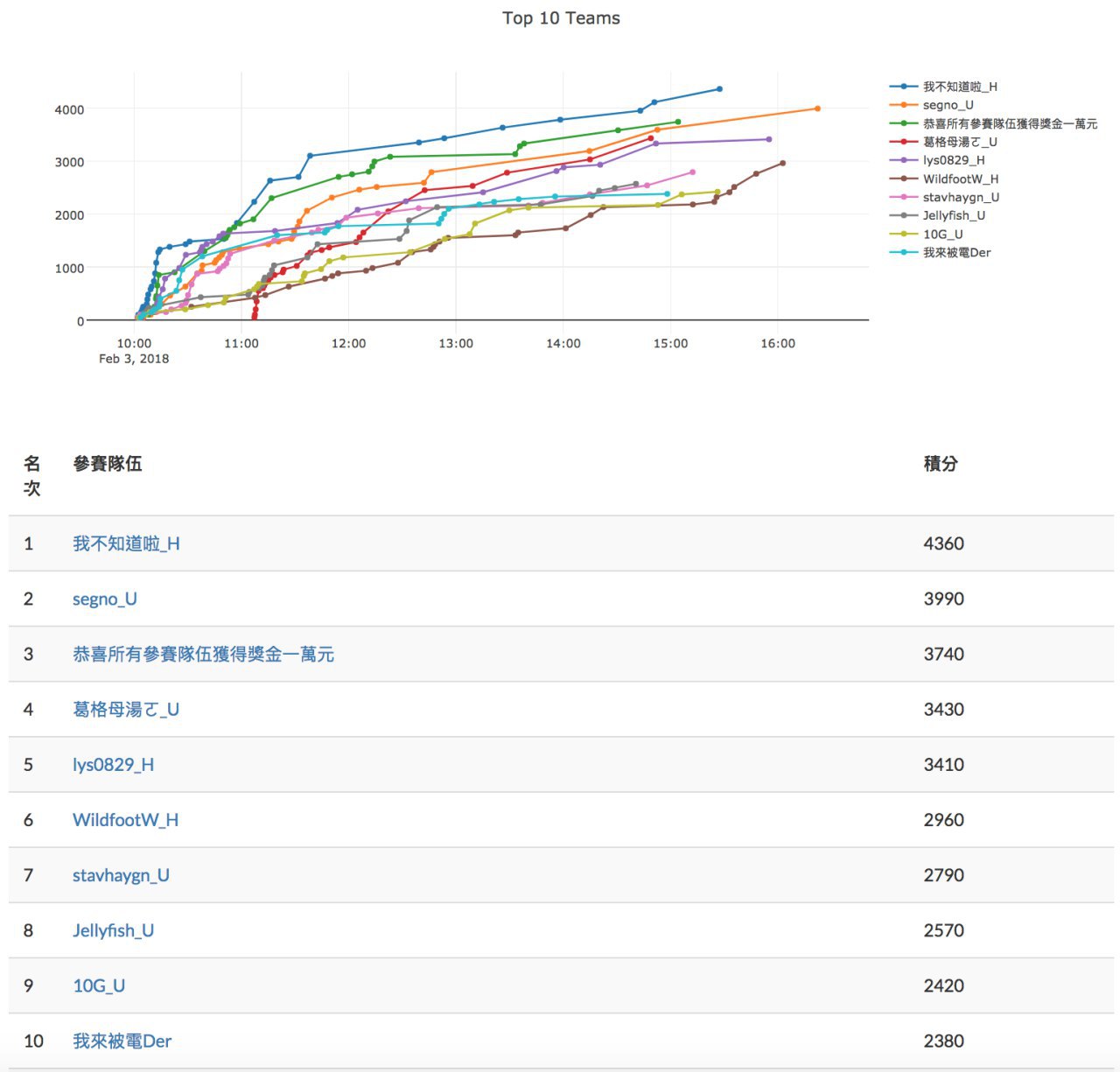Open team 我不知道啦_H link in table
This screenshot has width=1120, height=1072.
(126, 543)
